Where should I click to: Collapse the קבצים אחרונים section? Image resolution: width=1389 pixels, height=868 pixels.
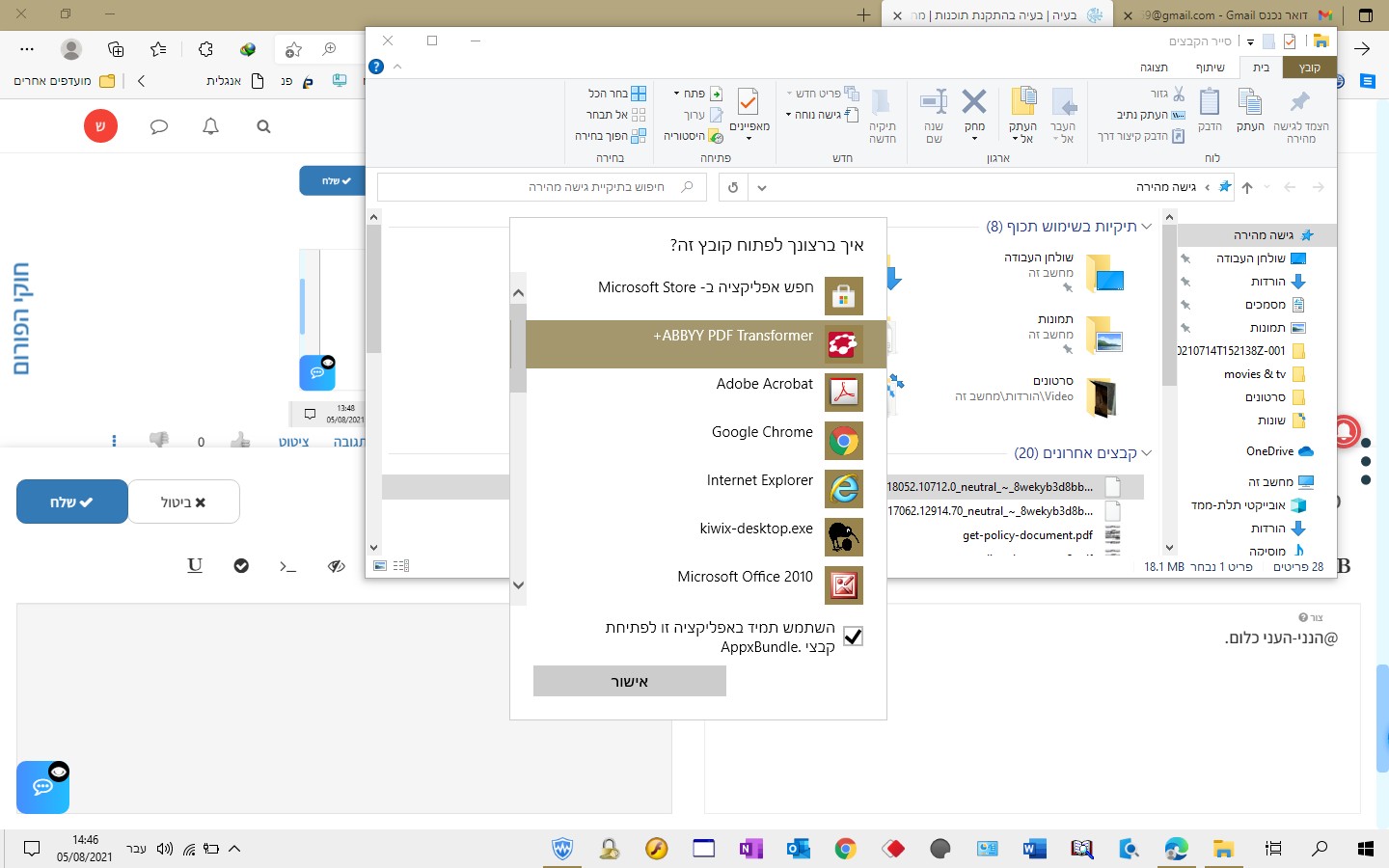tap(1146, 453)
